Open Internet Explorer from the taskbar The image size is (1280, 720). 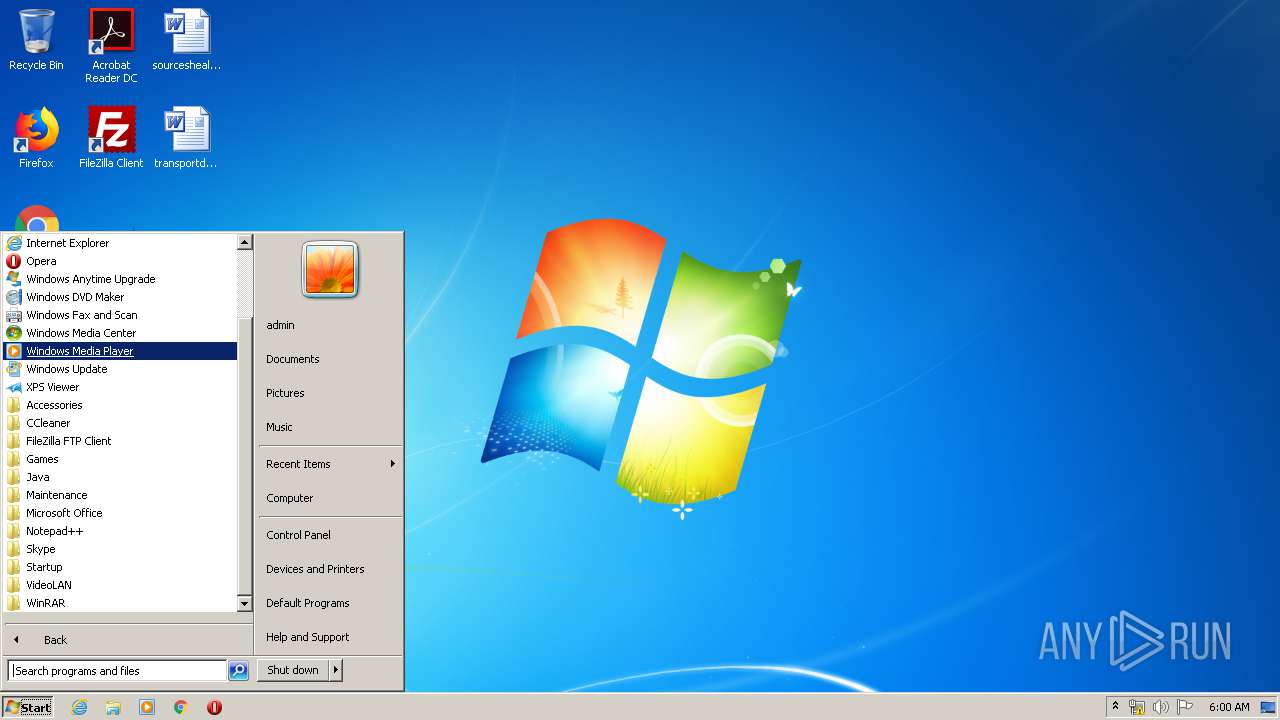(x=79, y=707)
